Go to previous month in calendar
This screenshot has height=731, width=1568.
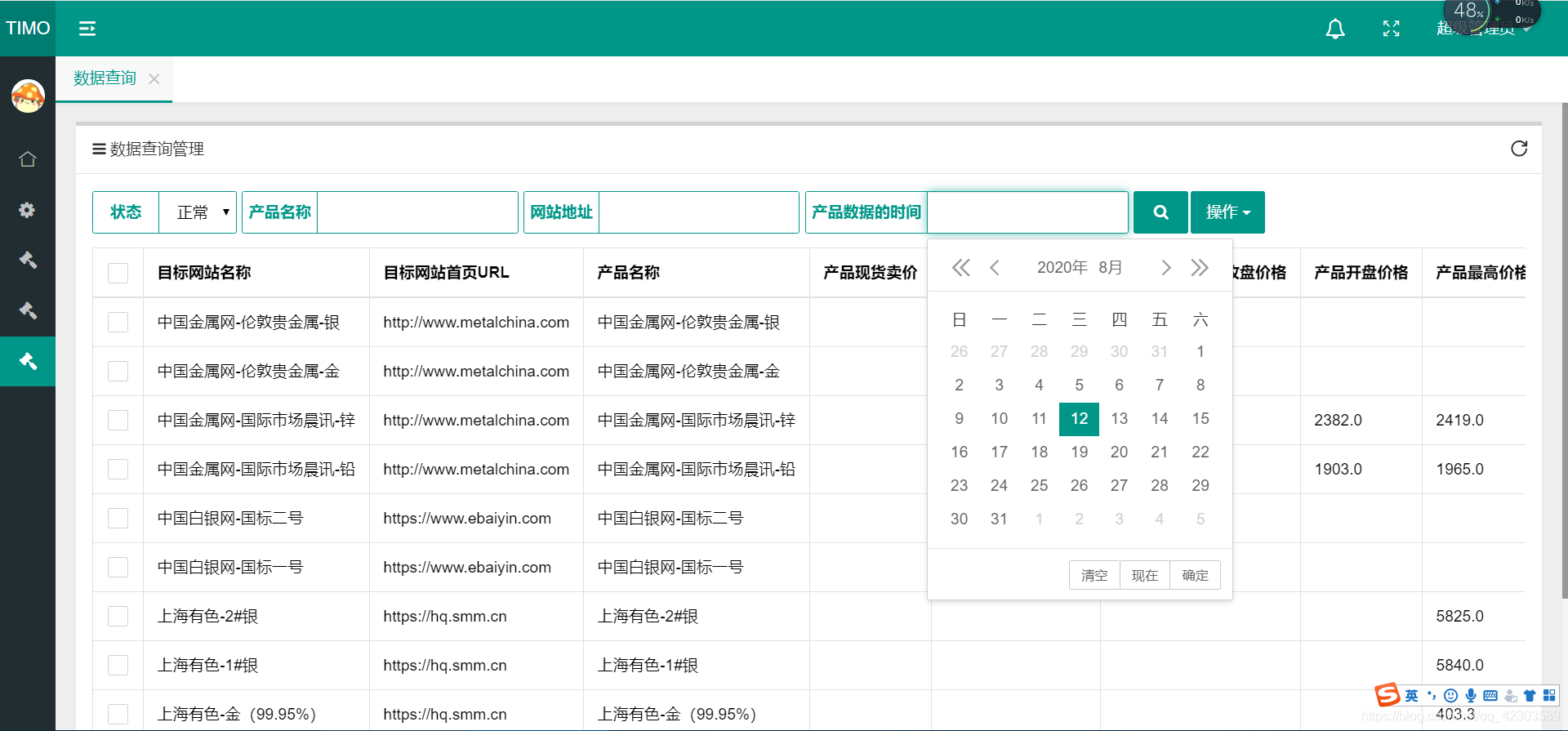coord(995,268)
